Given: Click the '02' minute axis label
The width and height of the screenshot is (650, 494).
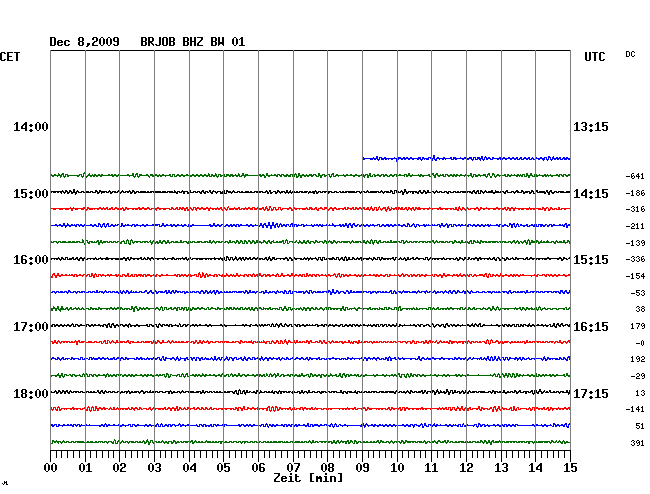Looking at the screenshot, I should 119,468.
